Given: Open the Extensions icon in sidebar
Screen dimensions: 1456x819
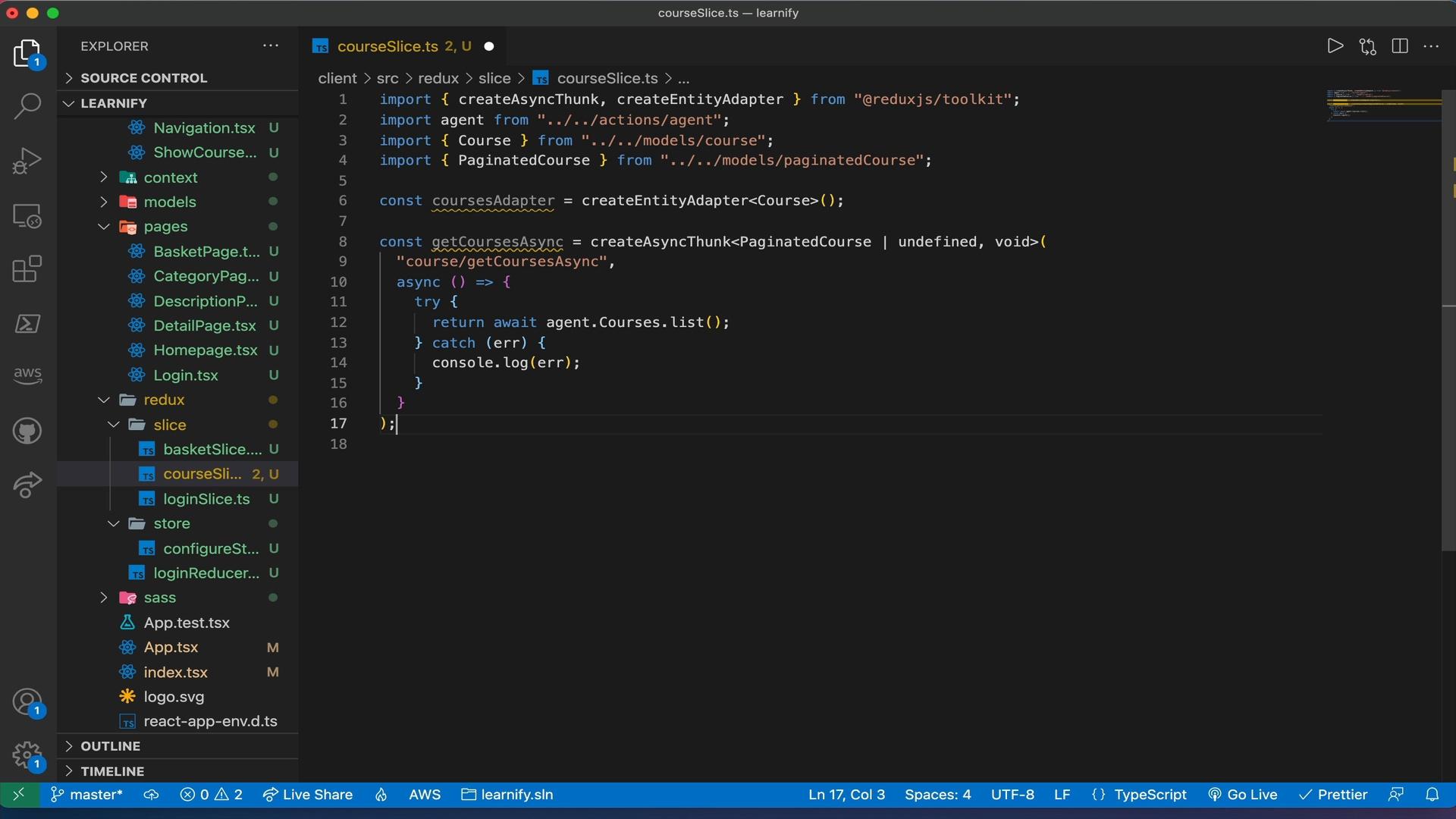Looking at the screenshot, I should point(27,269).
